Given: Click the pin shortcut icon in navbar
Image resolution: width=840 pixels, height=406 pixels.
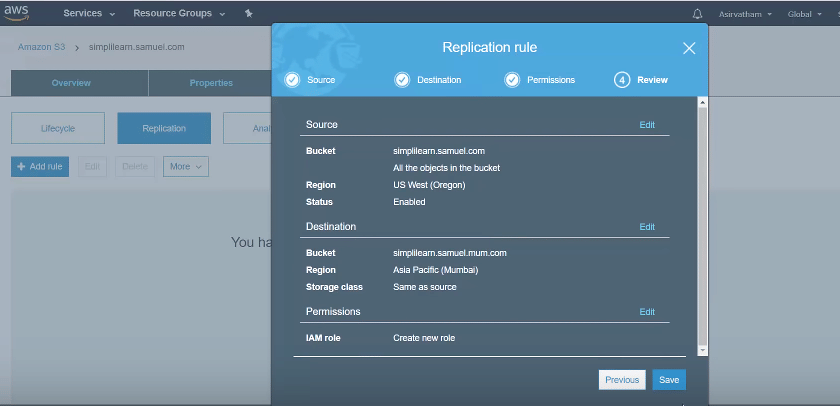Looking at the screenshot, I should coord(249,13).
